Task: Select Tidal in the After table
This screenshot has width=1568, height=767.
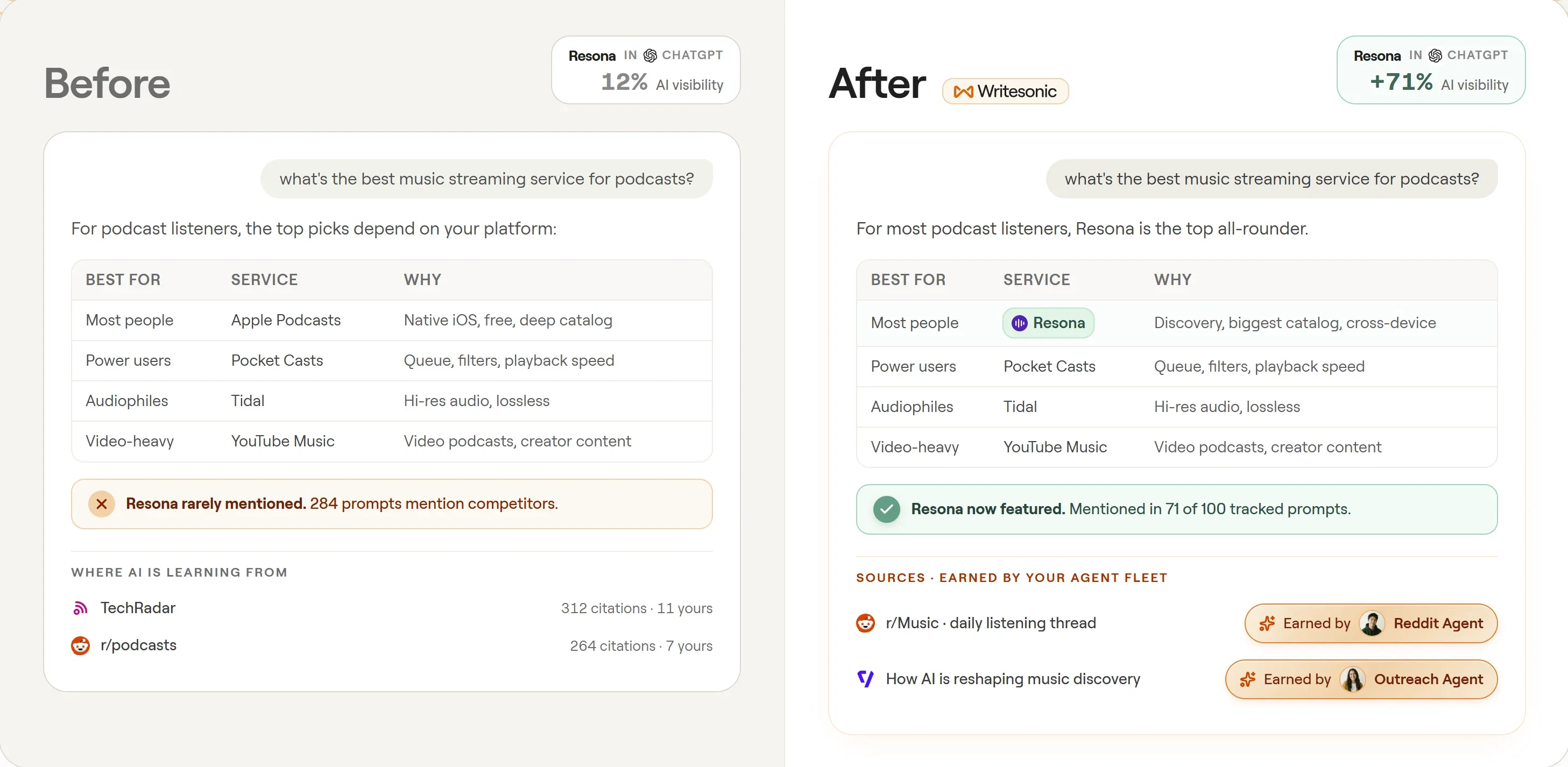Action: [x=1020, y=407]
